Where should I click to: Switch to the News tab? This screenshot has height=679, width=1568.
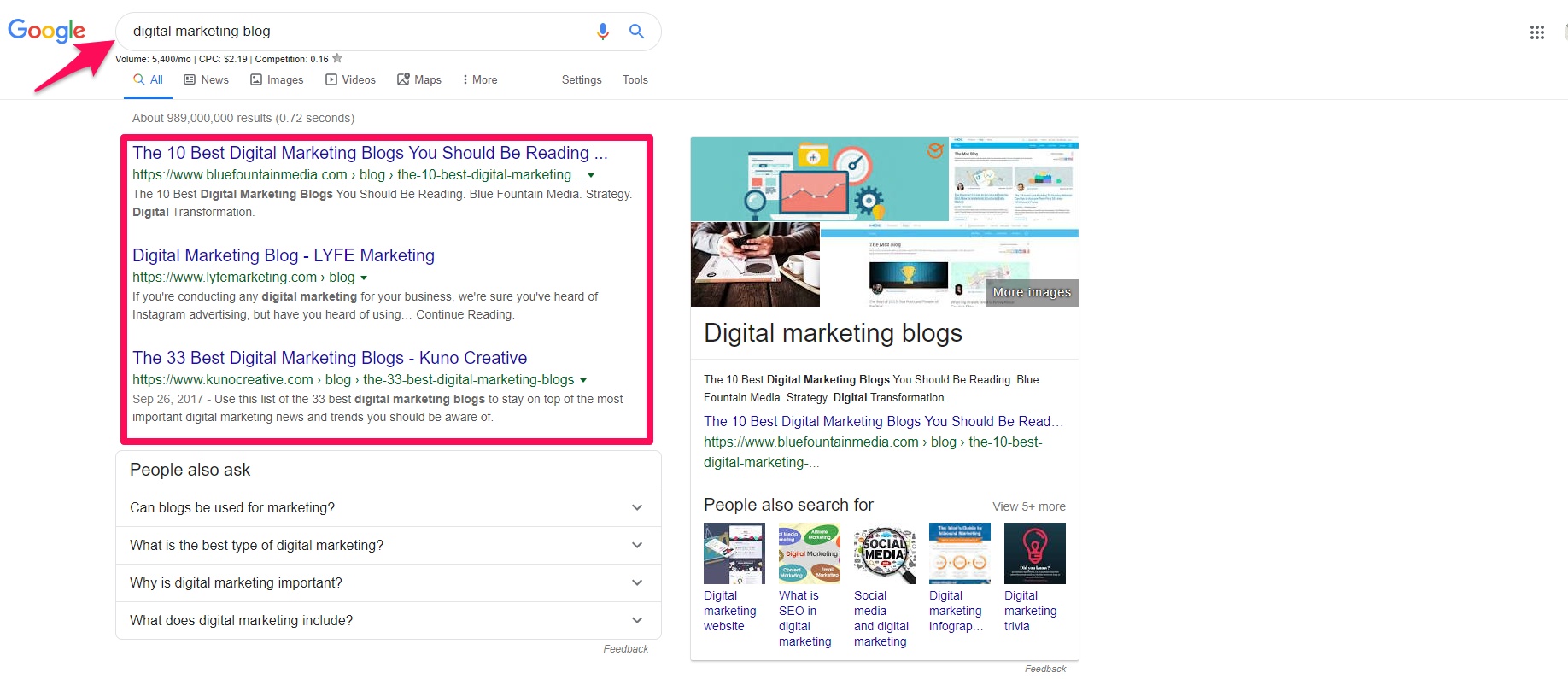point(207,79)
